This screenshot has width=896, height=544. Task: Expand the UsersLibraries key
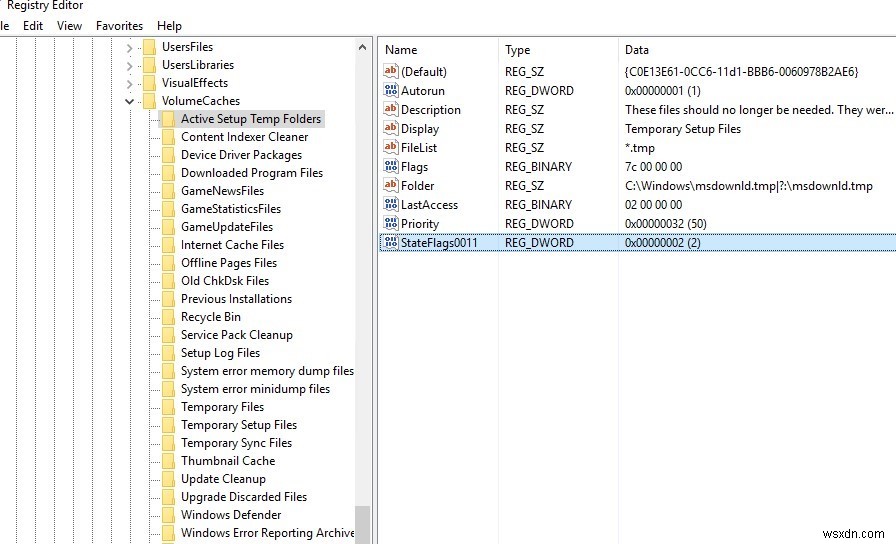click(130, 66)
